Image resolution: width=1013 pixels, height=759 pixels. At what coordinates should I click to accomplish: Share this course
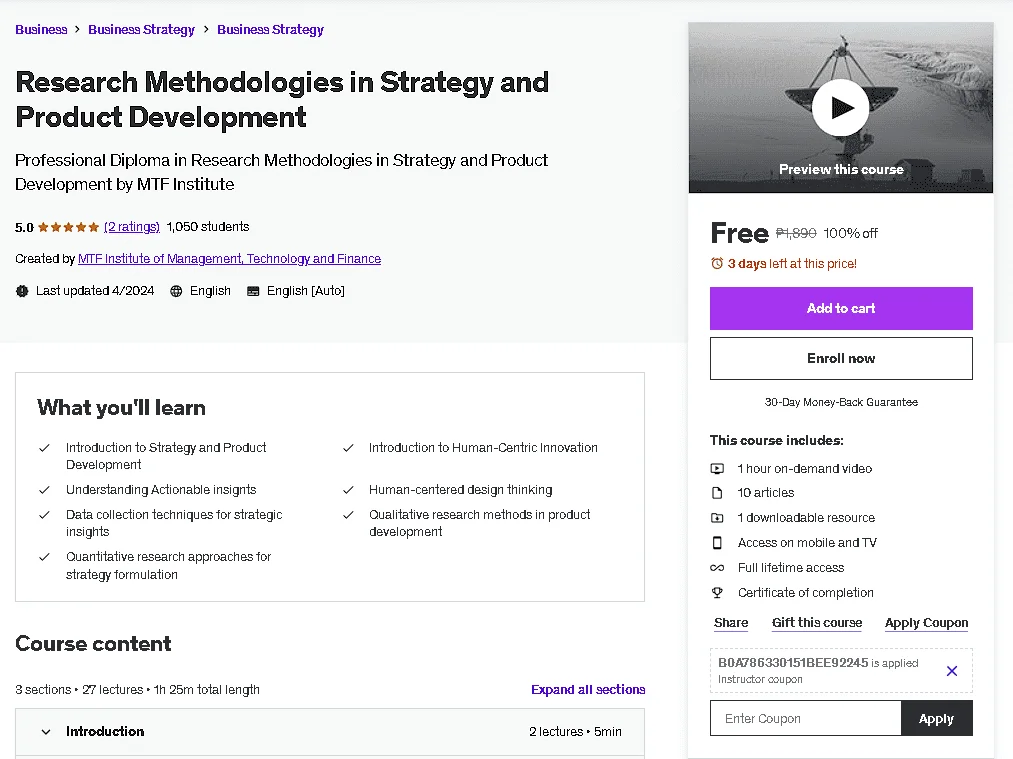[x=731, y=623]
